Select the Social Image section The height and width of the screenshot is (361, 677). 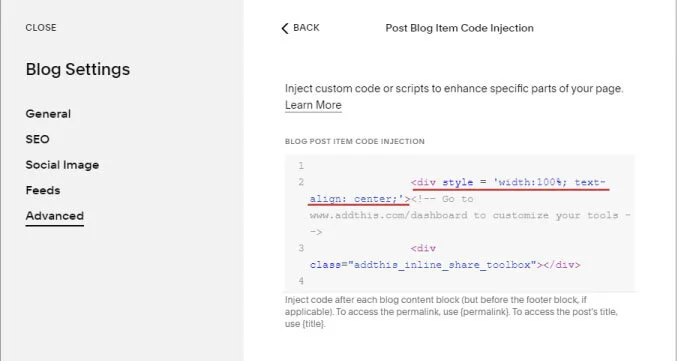pos(62,165)
